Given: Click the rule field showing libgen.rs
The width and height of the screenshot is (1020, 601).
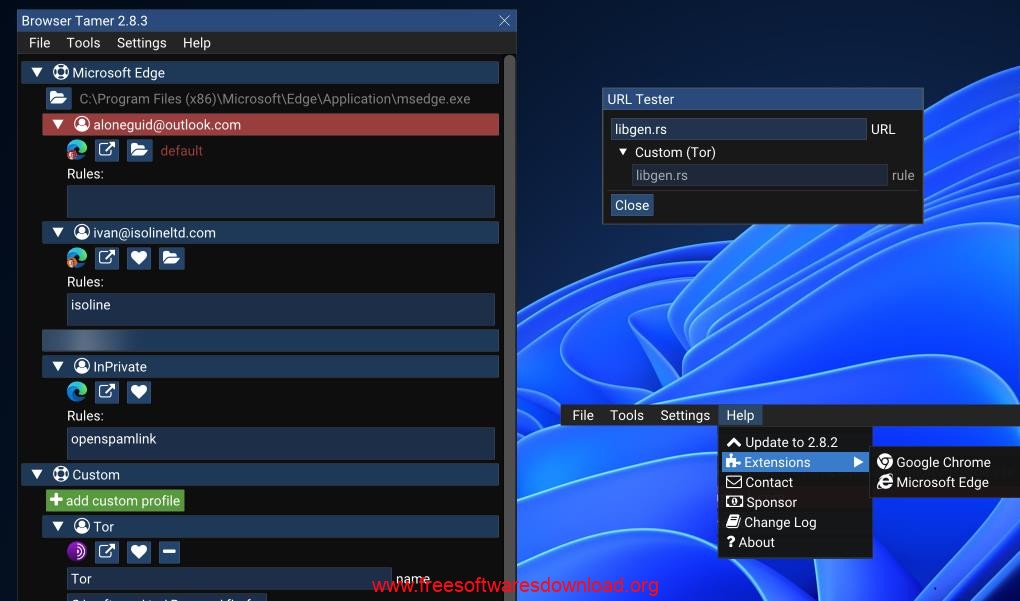Looking at the screenshot, I should [760, 175].
